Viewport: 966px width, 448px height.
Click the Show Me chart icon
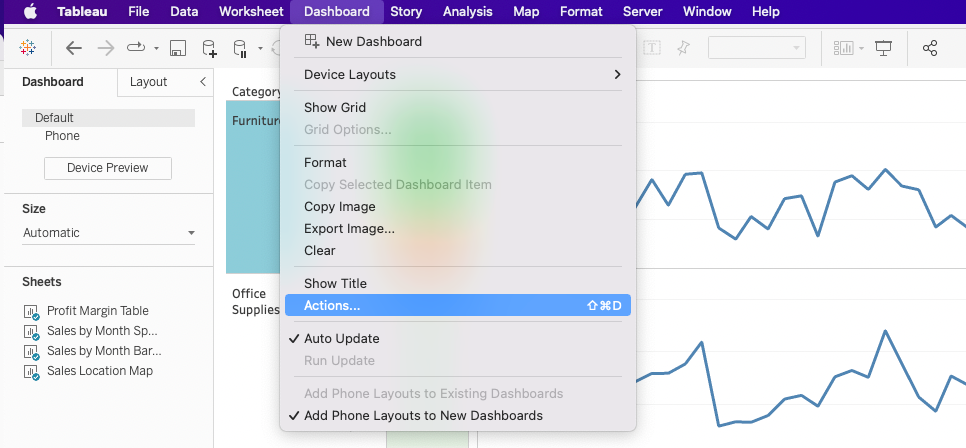click(843, 48)
